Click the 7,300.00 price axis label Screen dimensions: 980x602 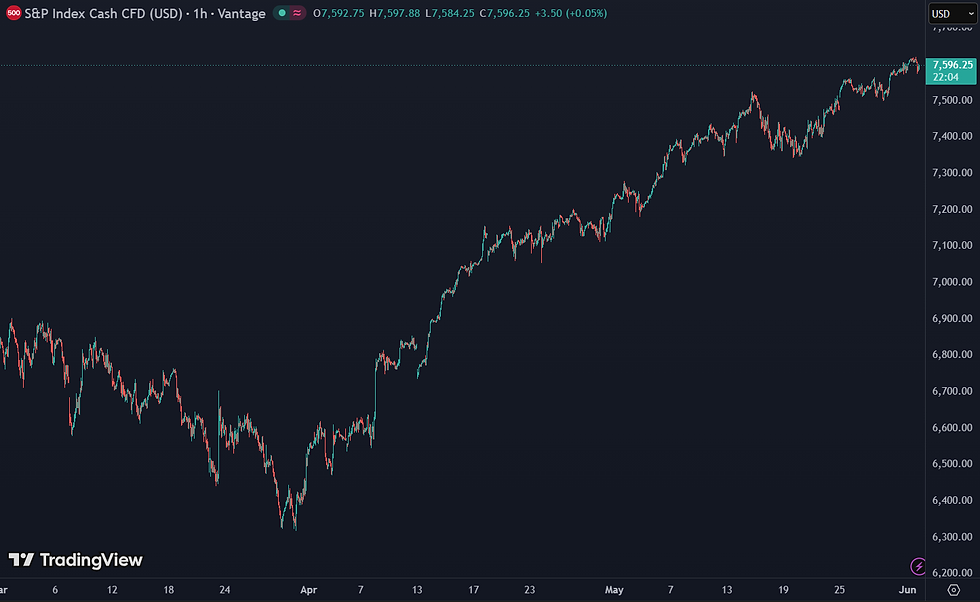coord(952,173)
